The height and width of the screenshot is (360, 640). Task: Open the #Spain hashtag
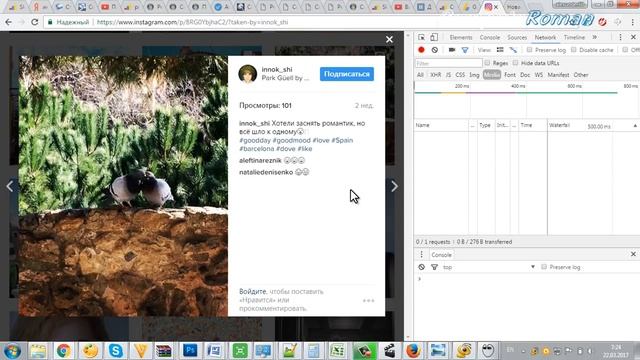pyautogui.click(x=342, y=140)
